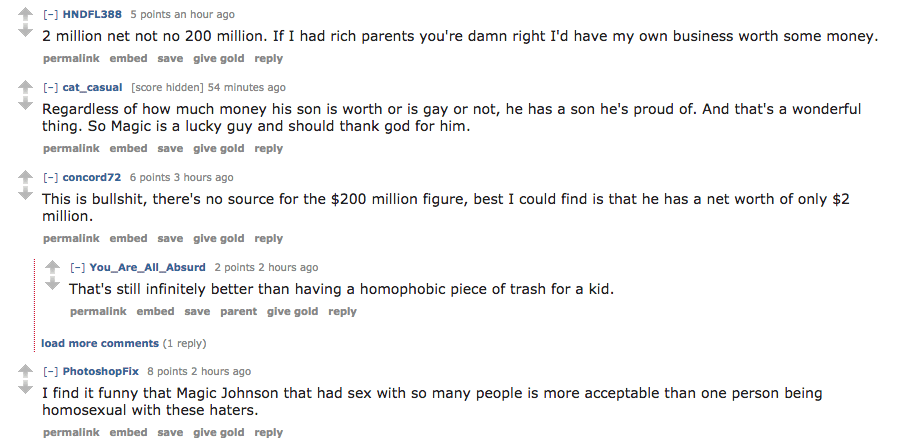Save PhotoshopFix's comment
The image size is (898, 447).
[170, 433]
